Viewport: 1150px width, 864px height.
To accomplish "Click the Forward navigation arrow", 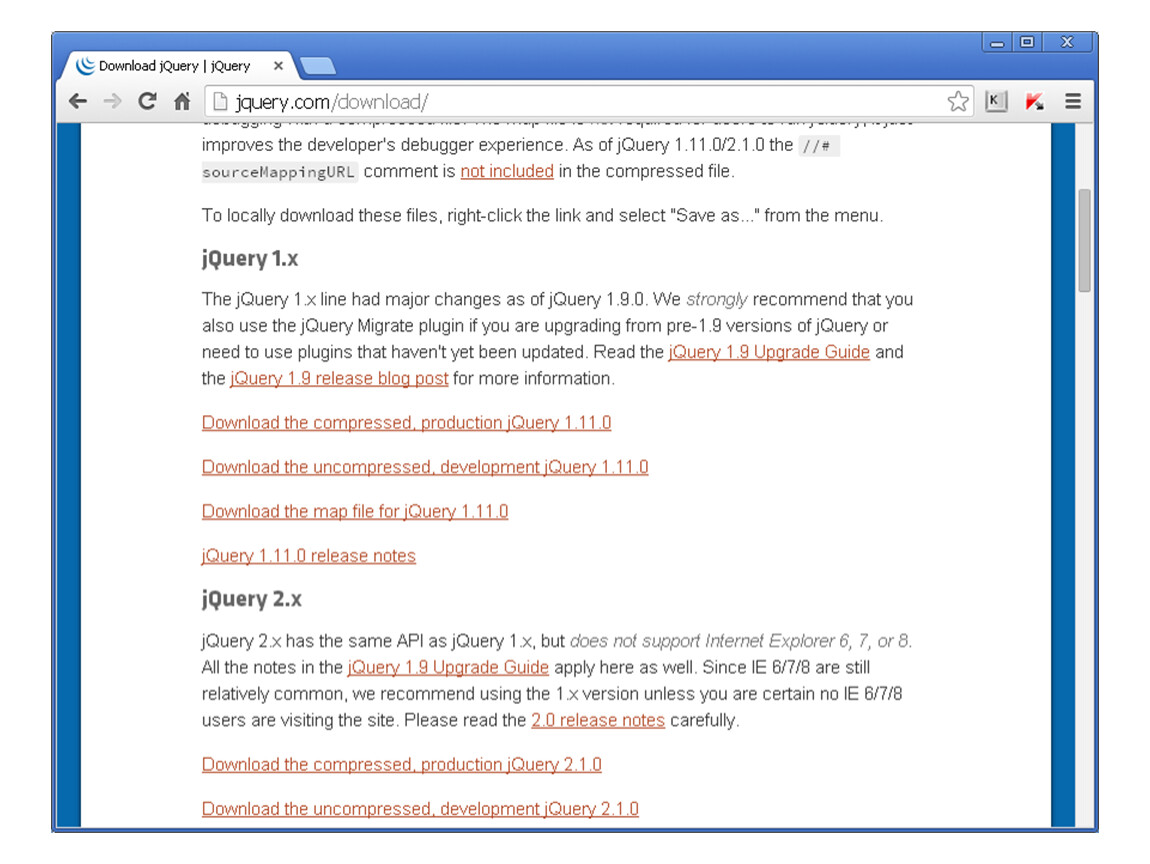I will click(x=112, y=101).
